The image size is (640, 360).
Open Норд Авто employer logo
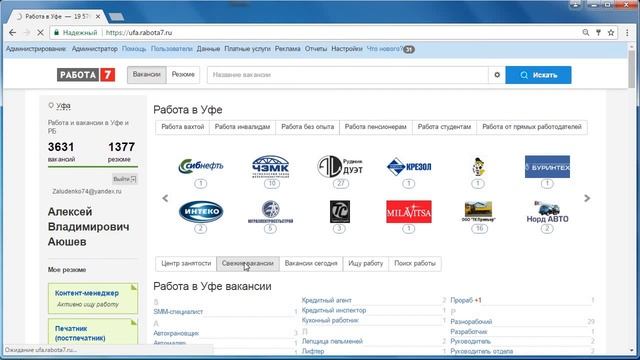click(547, 212)
